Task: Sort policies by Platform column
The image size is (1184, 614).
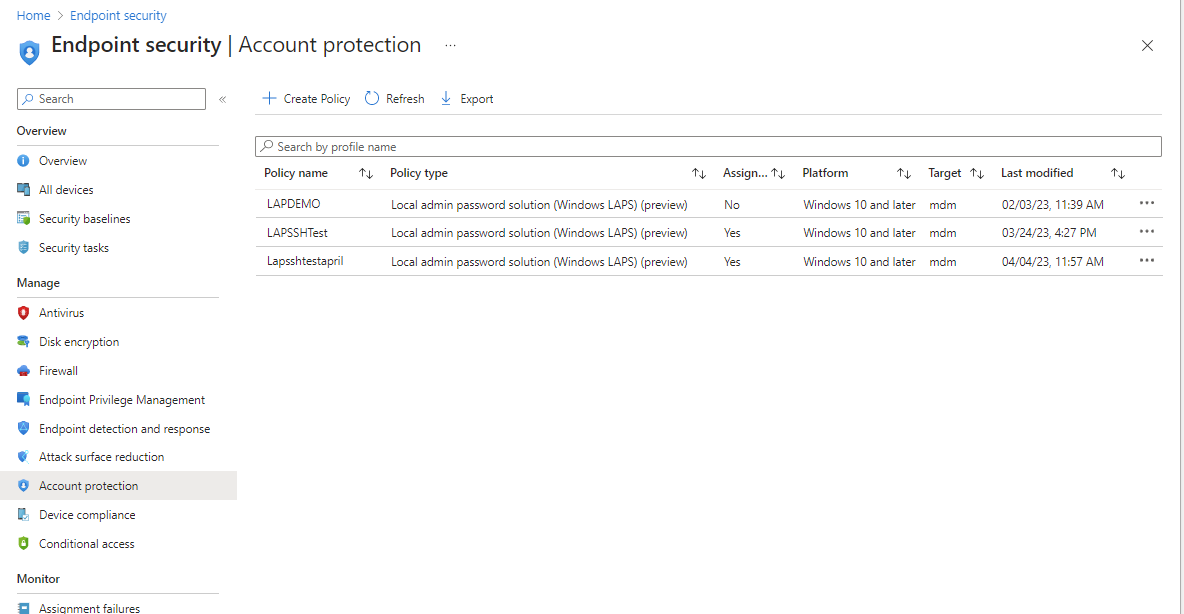Action: coord(904,173)
